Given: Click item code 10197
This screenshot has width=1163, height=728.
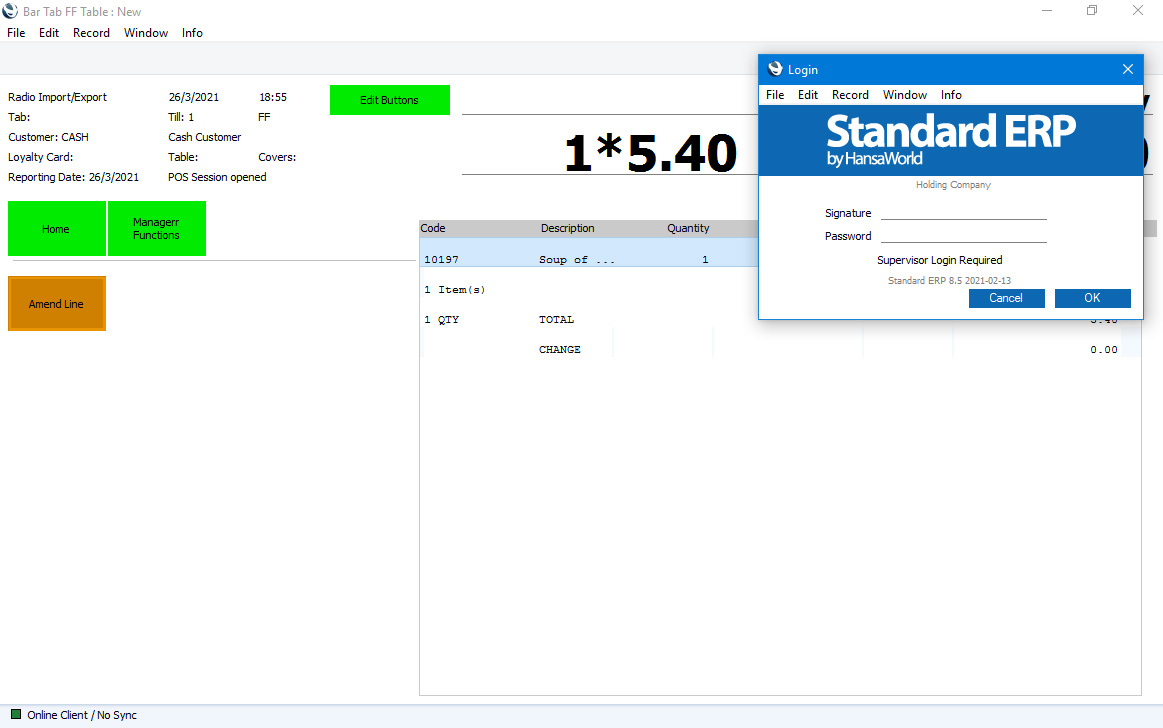Looking at the screenshot, I should 441,259.
